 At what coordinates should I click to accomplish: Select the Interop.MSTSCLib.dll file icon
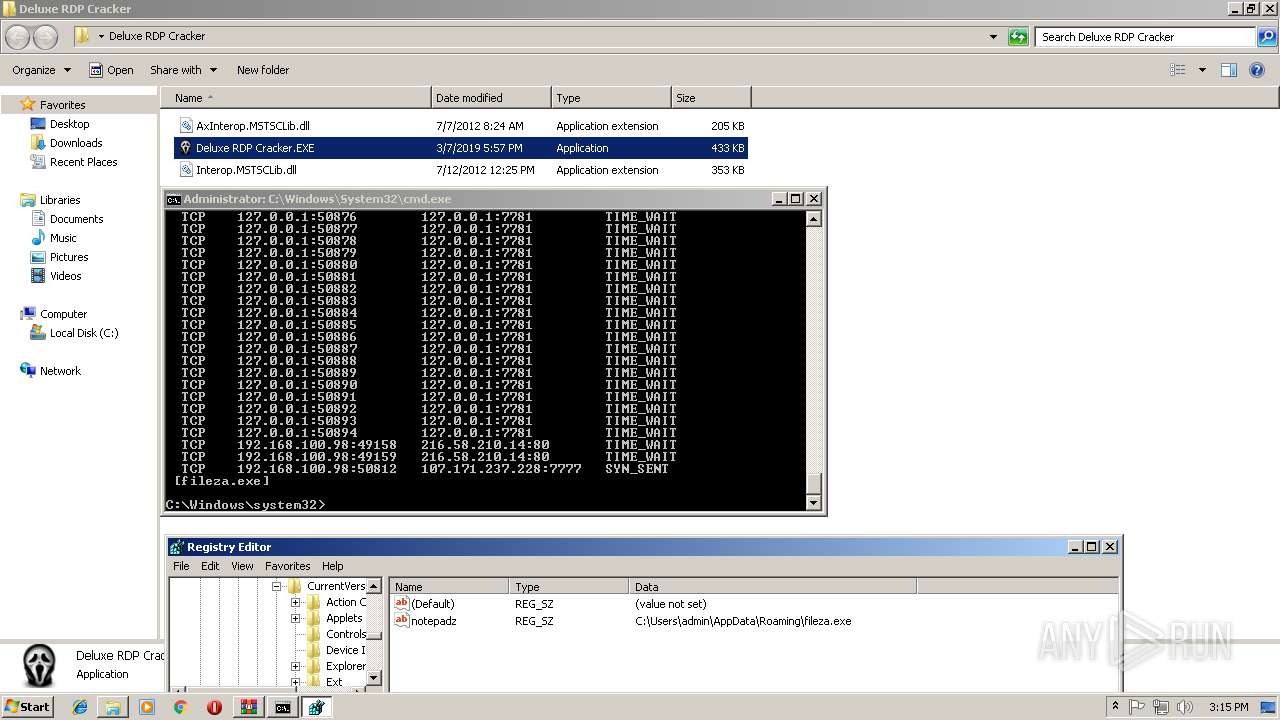coord(185,170)
